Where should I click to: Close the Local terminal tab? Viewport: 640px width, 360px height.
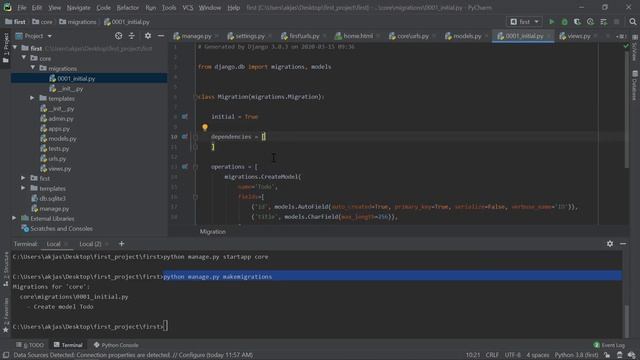[66, 244]
